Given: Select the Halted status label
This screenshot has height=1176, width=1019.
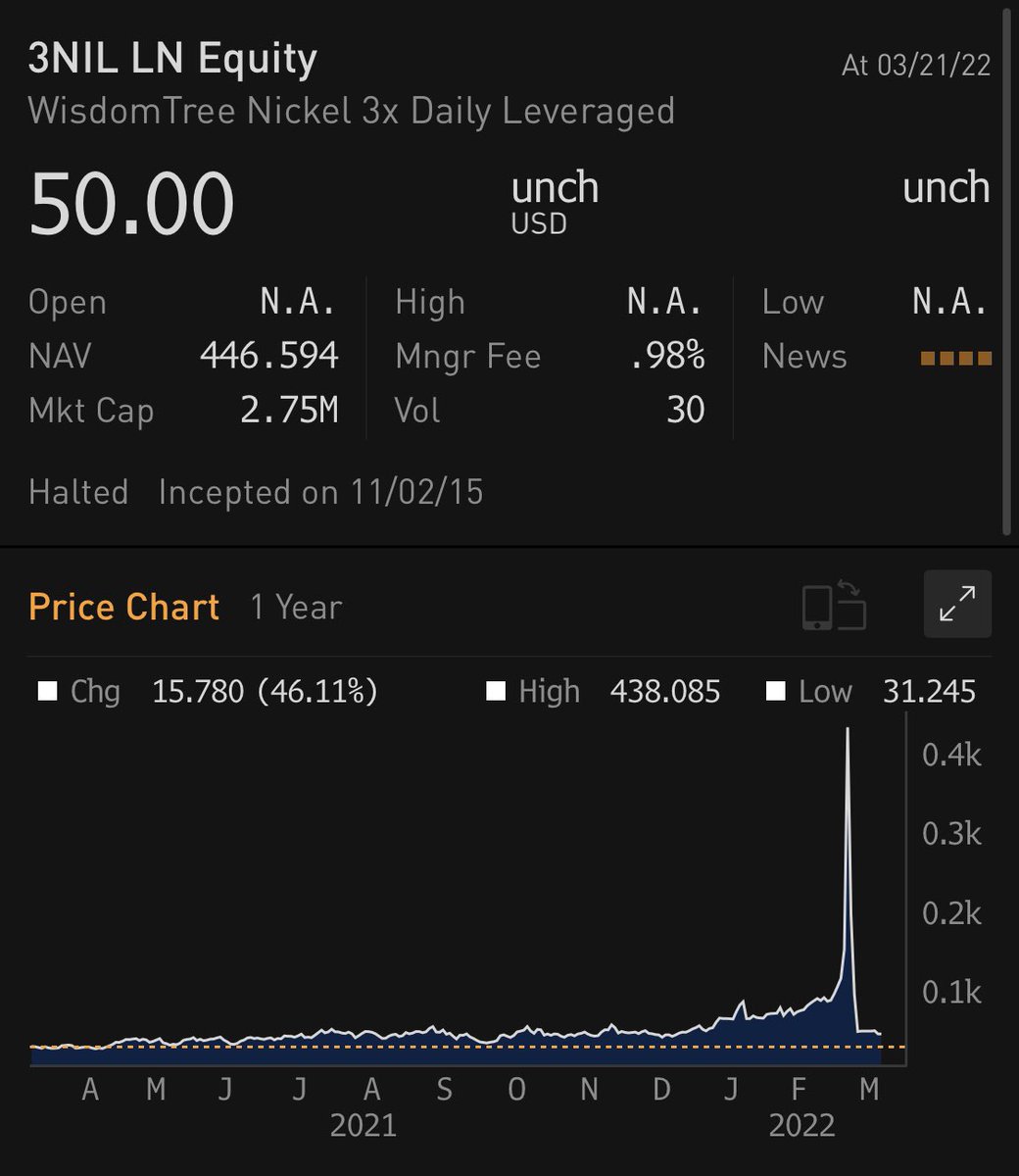Looking at the screenshot, I should (78, 491).
